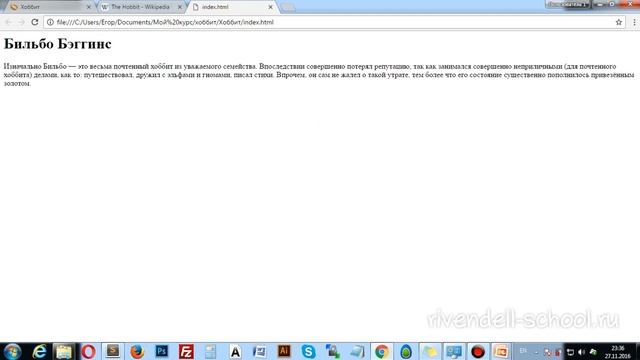Click the heading Бильбо Бэггинс
The height and width of the screenshot is (360, 640).
[x=58, y=44]
